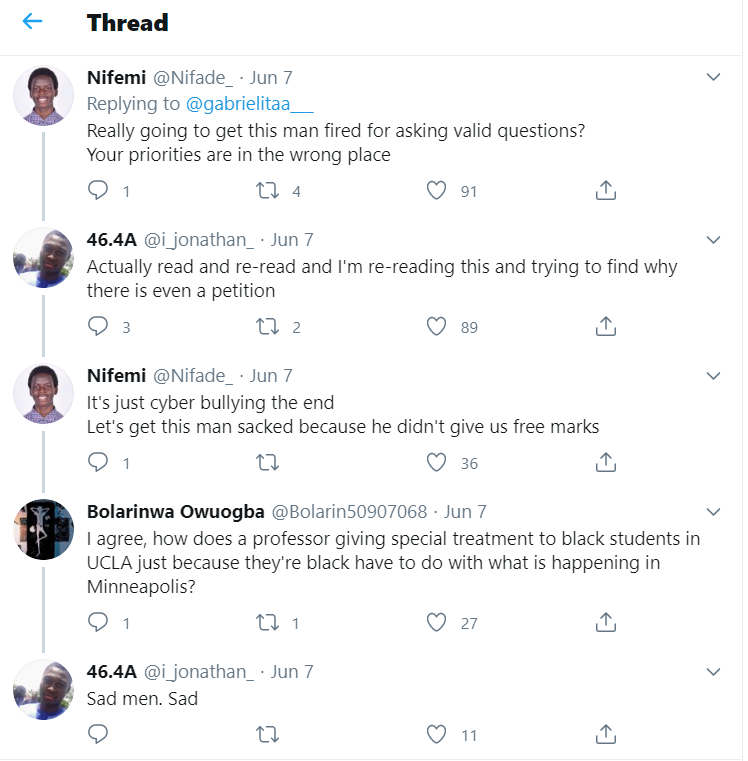748x761 pixels.
Task: Like Bolarinwa Owuogba's tweet
Action: [x=436, y=622]
